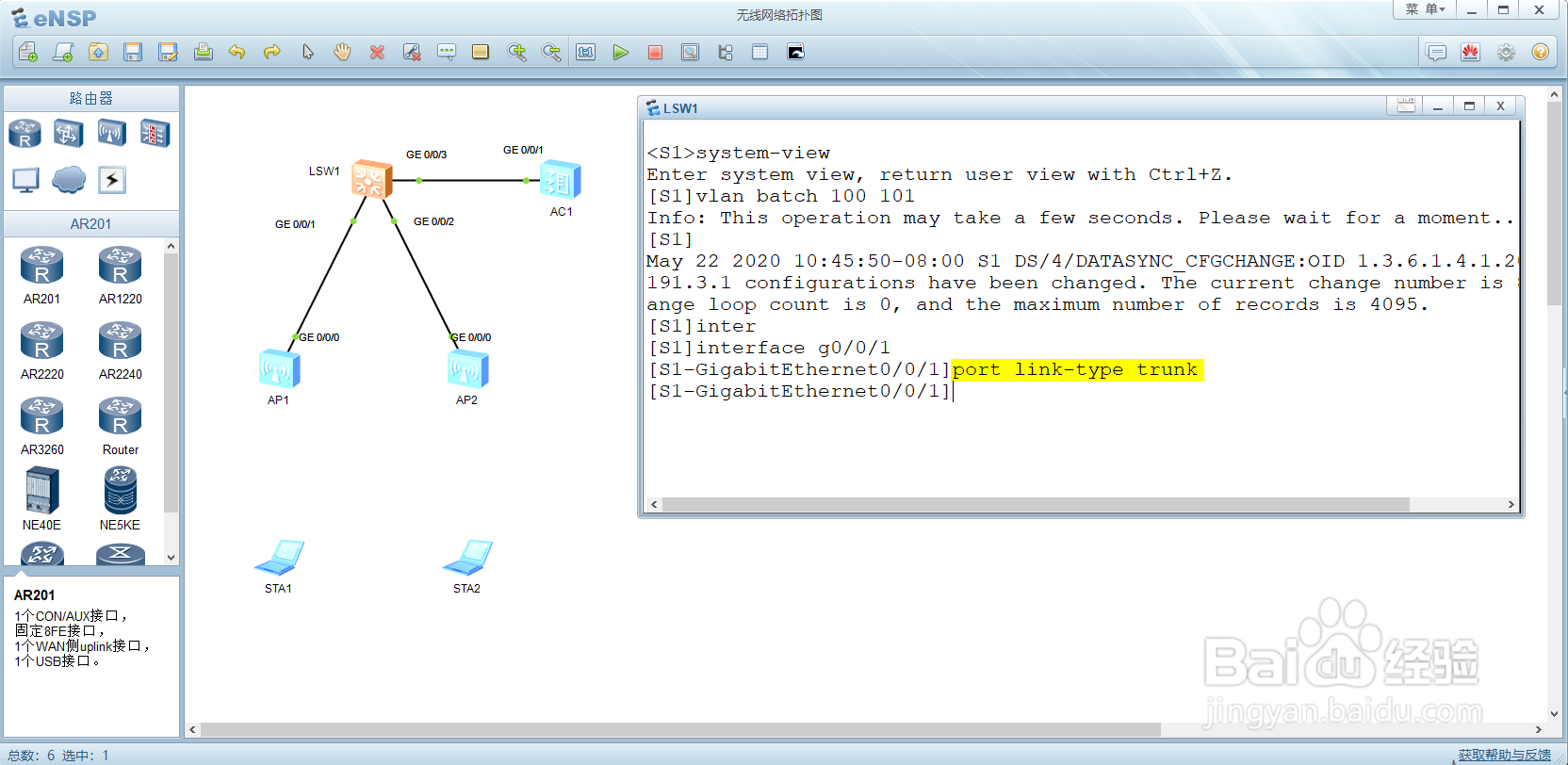Screen dimensions: 1568x765
Task: Add a text note to the canvas
Action: (x=447, y=52)
